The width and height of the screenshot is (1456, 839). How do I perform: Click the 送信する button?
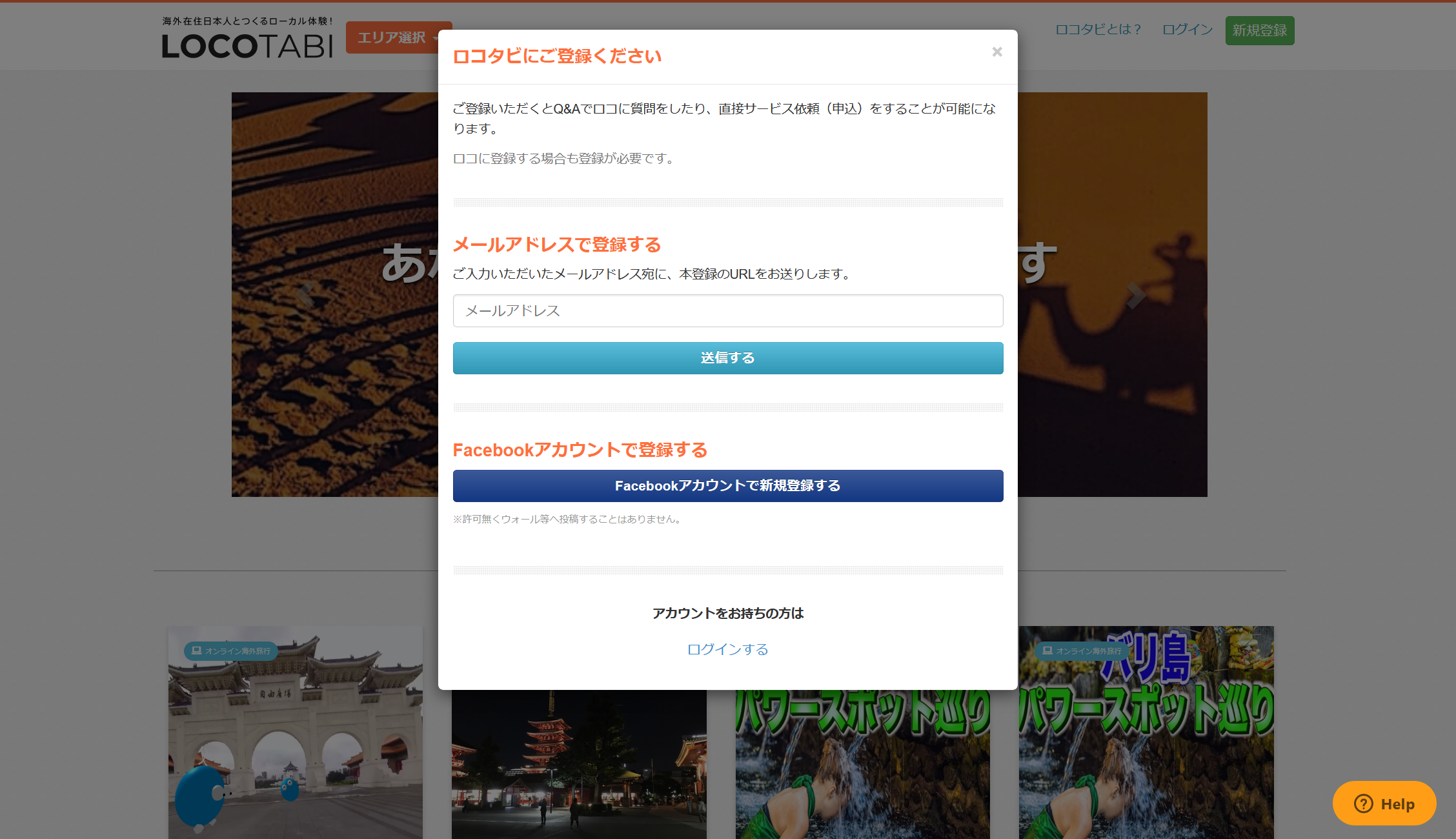(x=727, y=358)
